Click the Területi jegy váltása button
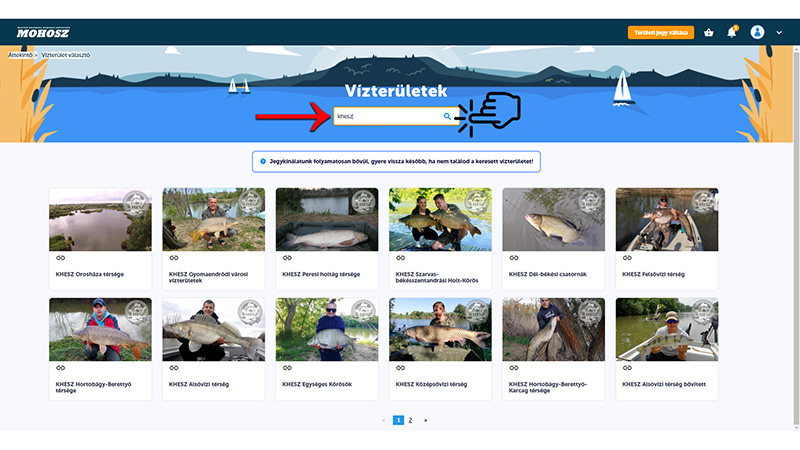Viewport: 800px width, 450px height. (661, 33)
